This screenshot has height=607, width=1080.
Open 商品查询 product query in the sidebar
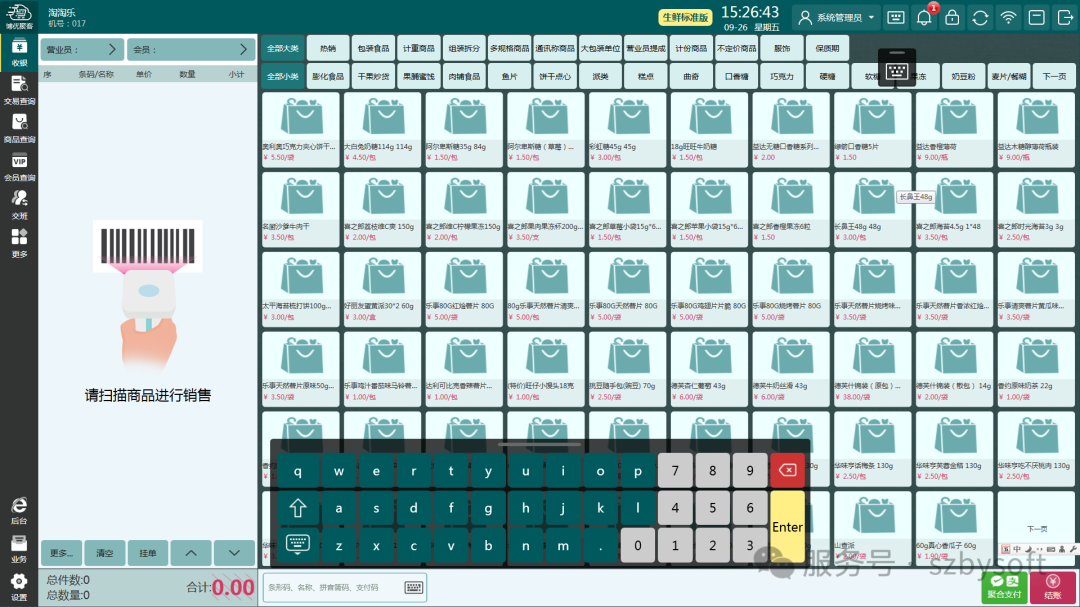point(19,129)
